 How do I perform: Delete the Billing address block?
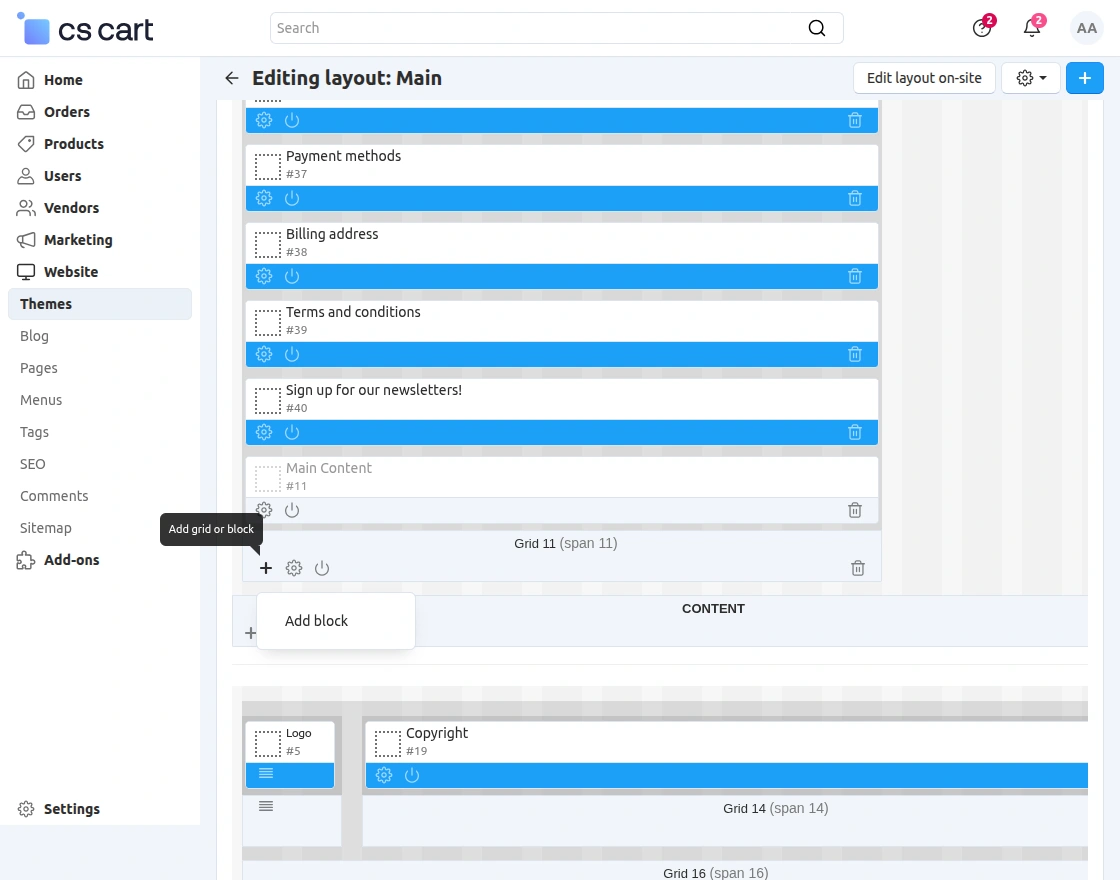click(x=854, y=276)
